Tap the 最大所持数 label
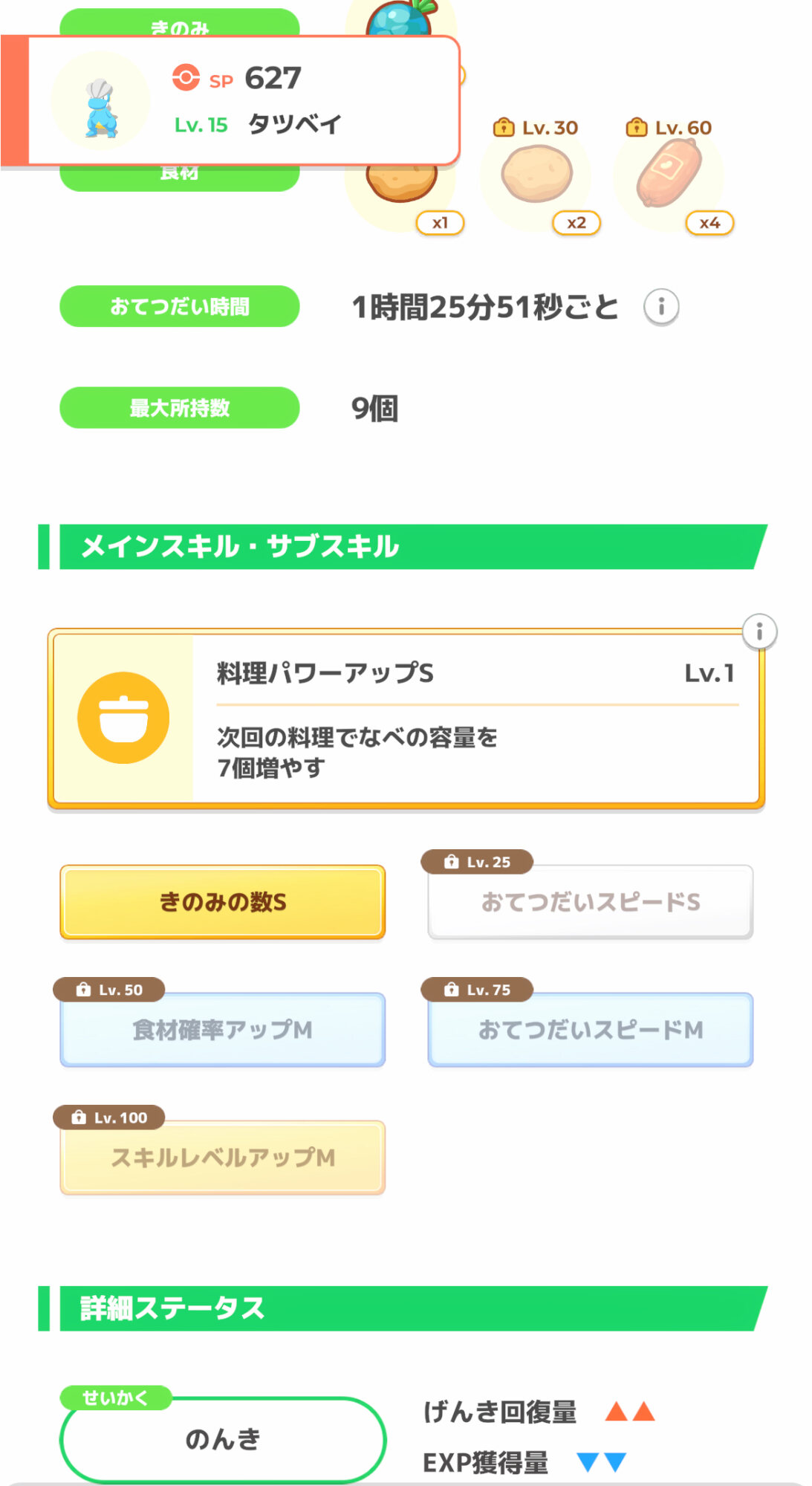This screenshot has height=1486, width=812. [180, 408]
